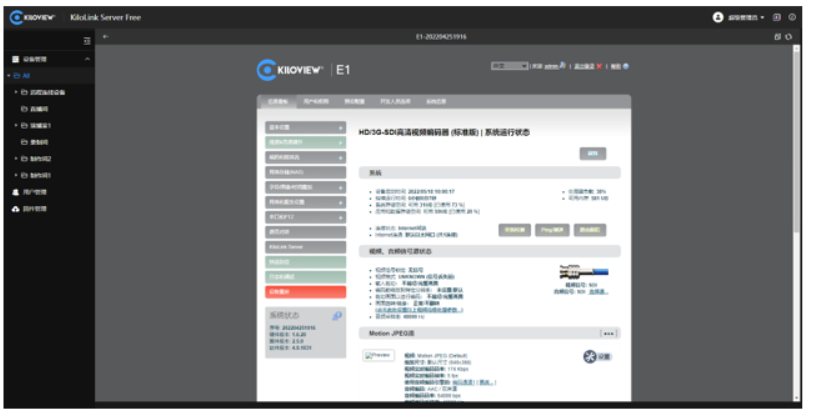Click the Kiloview logo in the top header

(x=33, y=18)
